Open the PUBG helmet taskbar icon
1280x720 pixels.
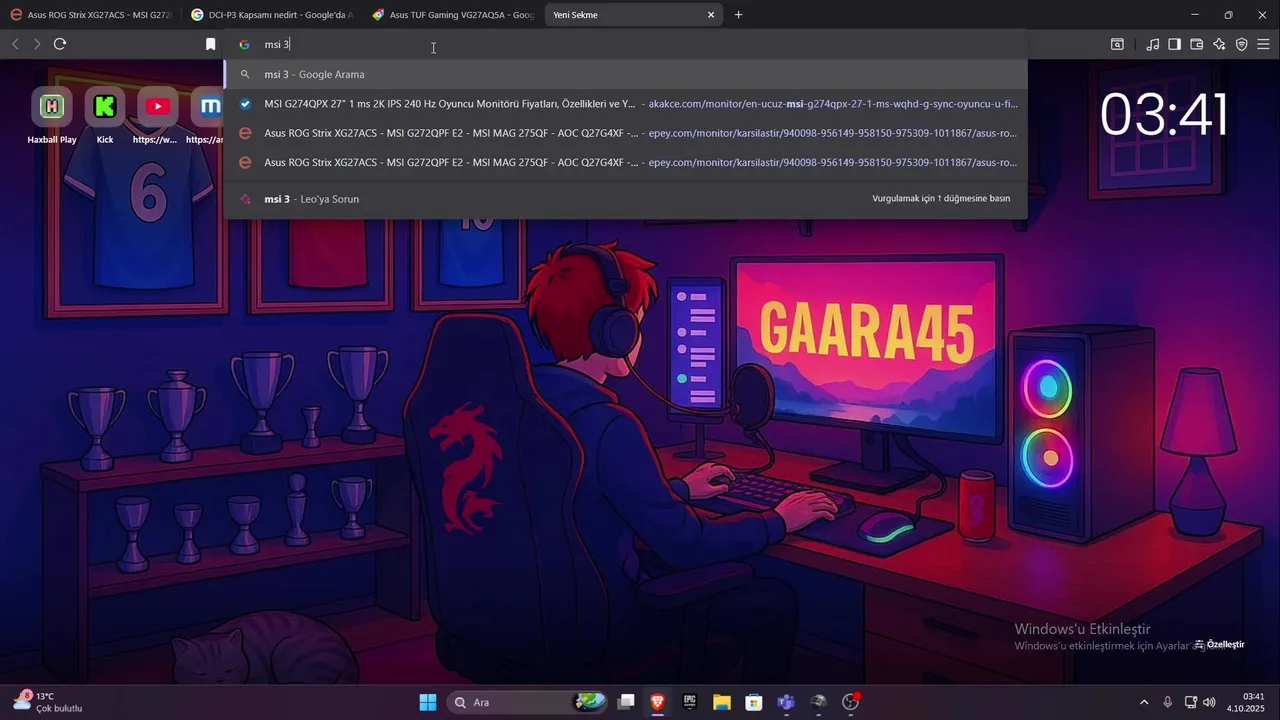(818, 702)
